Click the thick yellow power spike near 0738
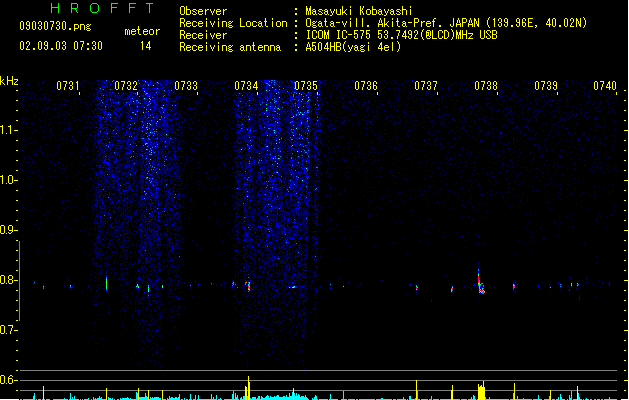 point(481,390)
